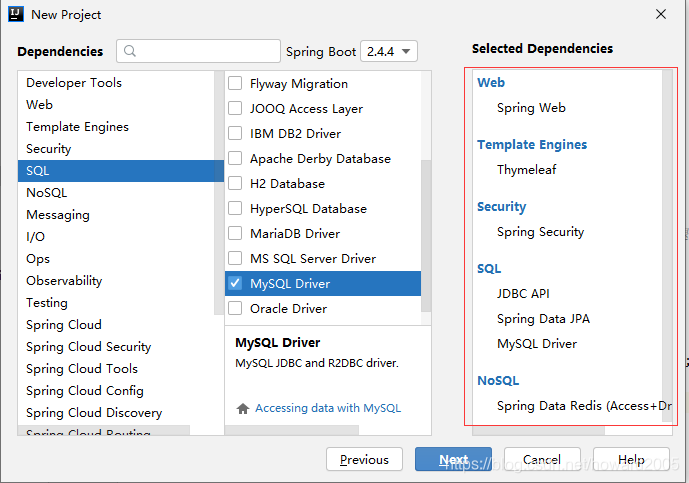Click the search magnifier icon
This screenshot has width=689, height=483.
[x=130, y=51]
